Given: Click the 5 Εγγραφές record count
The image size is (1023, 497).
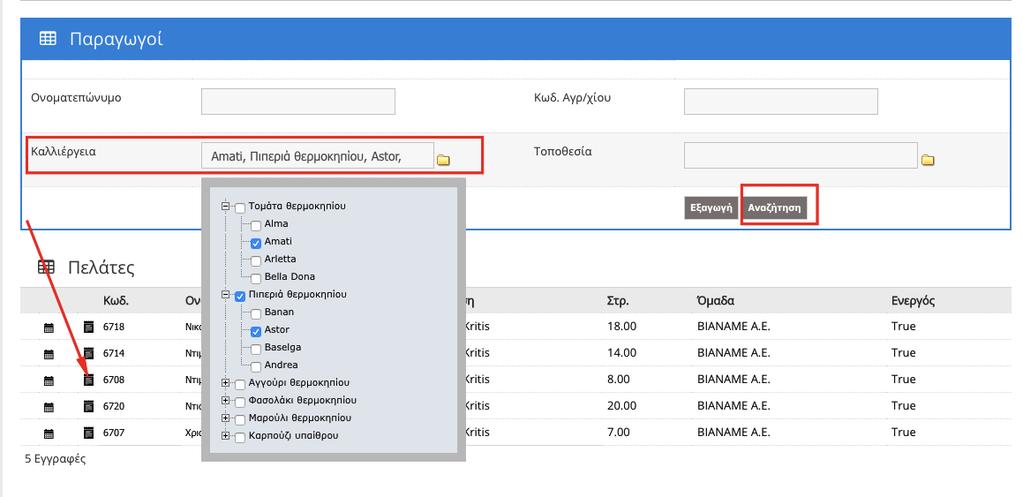Looking at the screenshot, I should [55, 459].
